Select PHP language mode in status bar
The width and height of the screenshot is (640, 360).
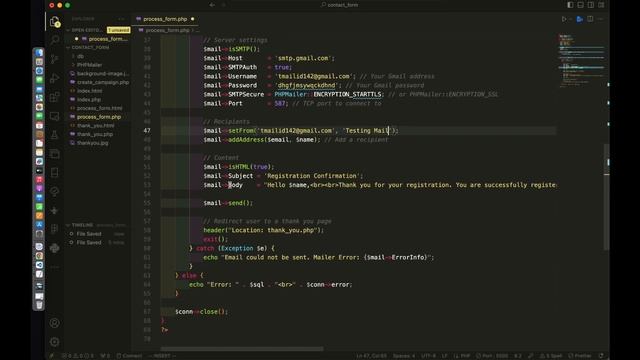pyautogui.click(x=462, y=356)
